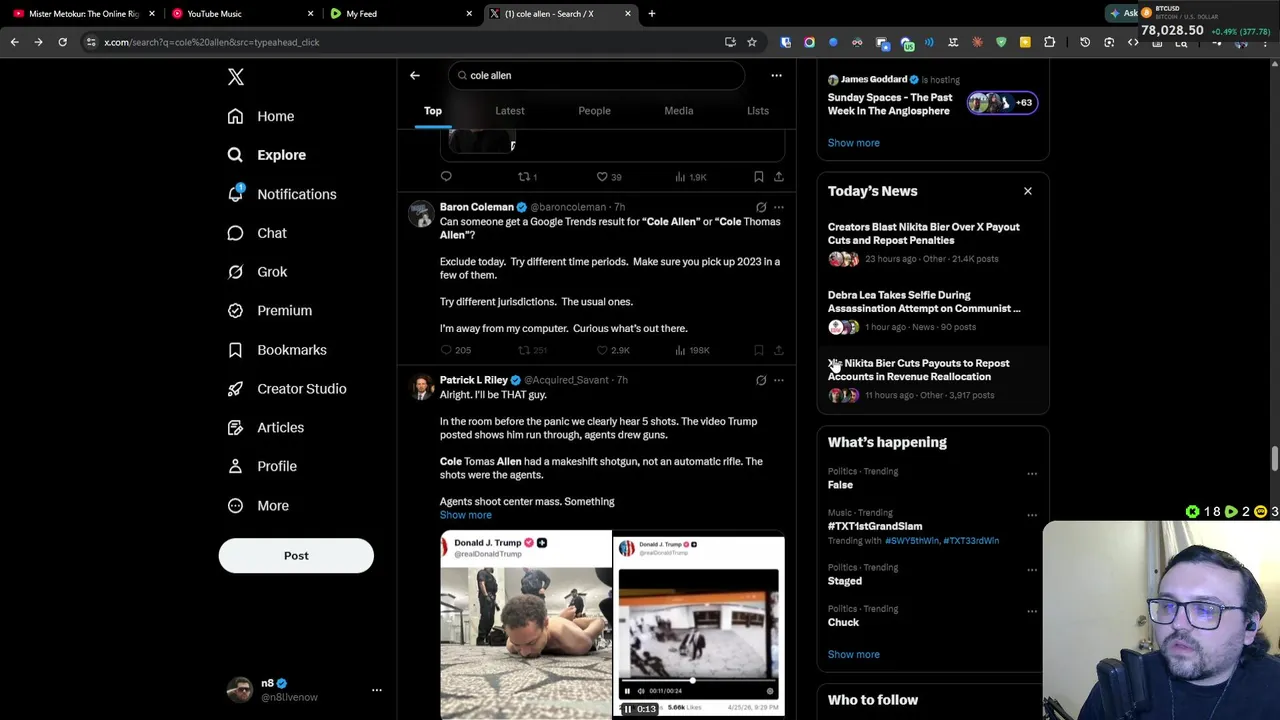Viewport: 1280px width, 720px height.
Task: Switch to the Lists tab
Action: [758, 111]
